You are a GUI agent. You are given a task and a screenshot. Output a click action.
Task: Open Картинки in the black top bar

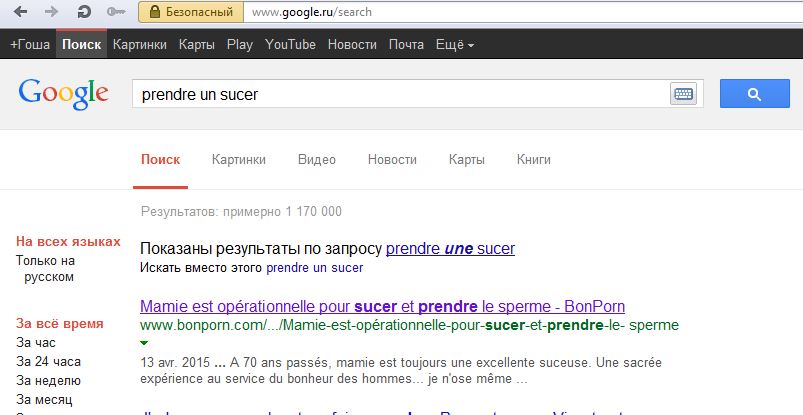coord(139,45)
